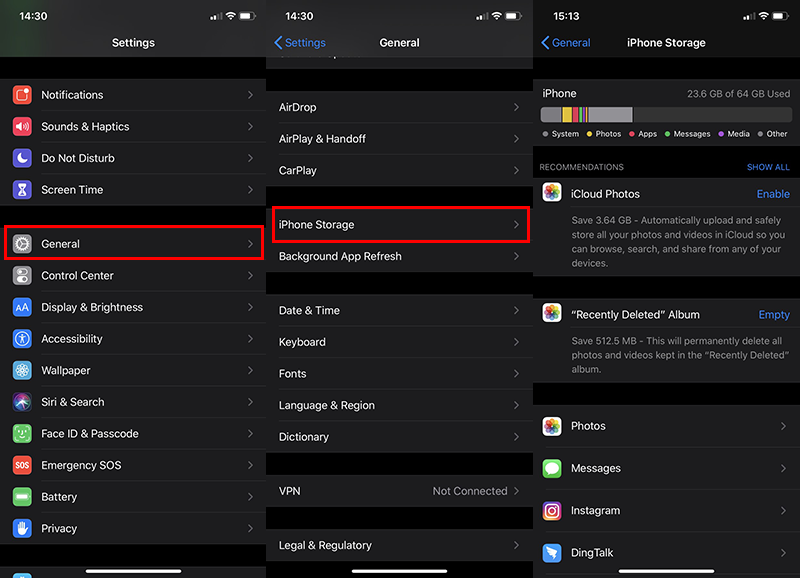Enable iCloud Photos
This screenshot has width=800, height=578.
(773, 193)
